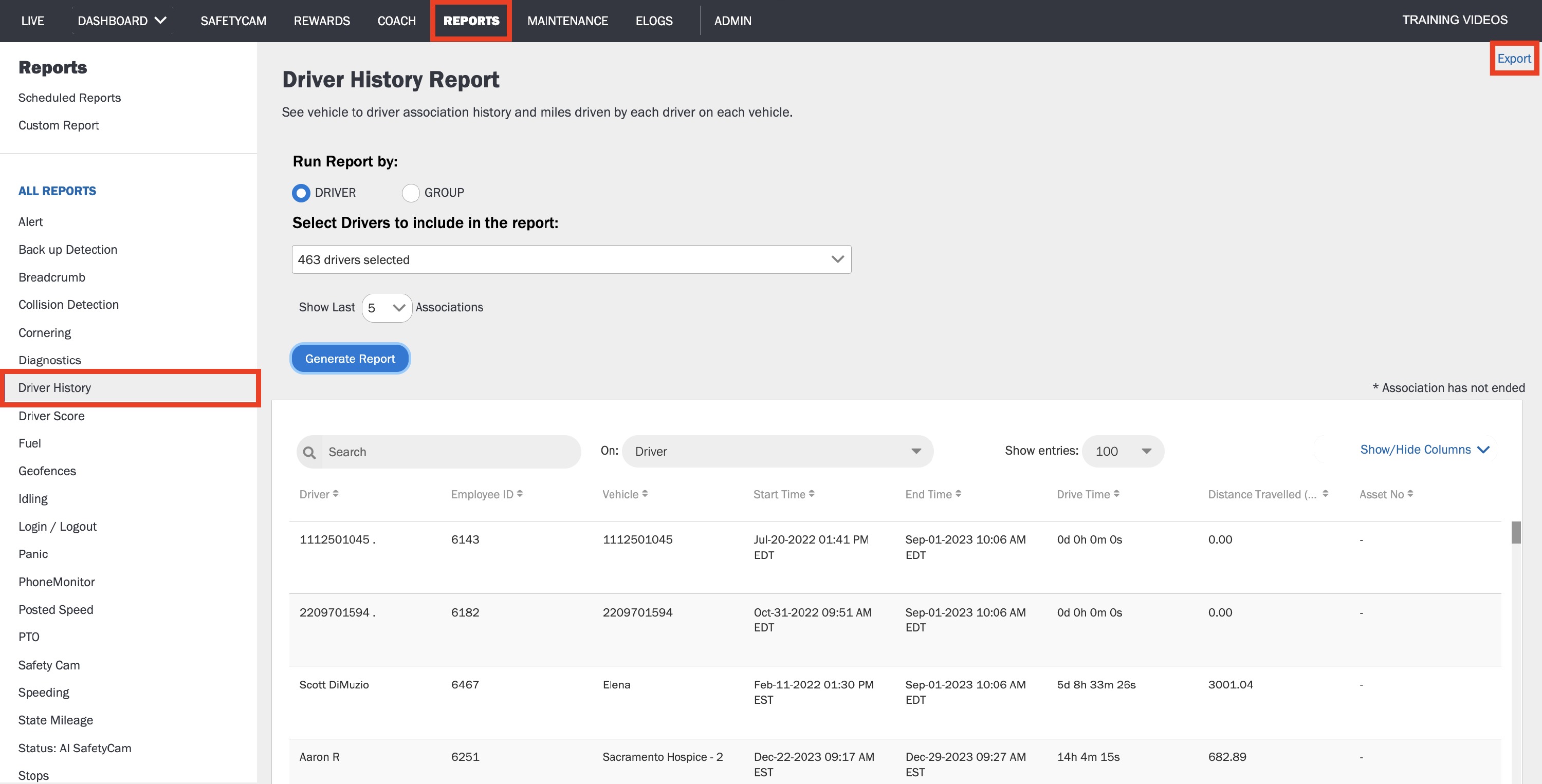Open the Status: AI SafetyCam report

coord(75,748)
